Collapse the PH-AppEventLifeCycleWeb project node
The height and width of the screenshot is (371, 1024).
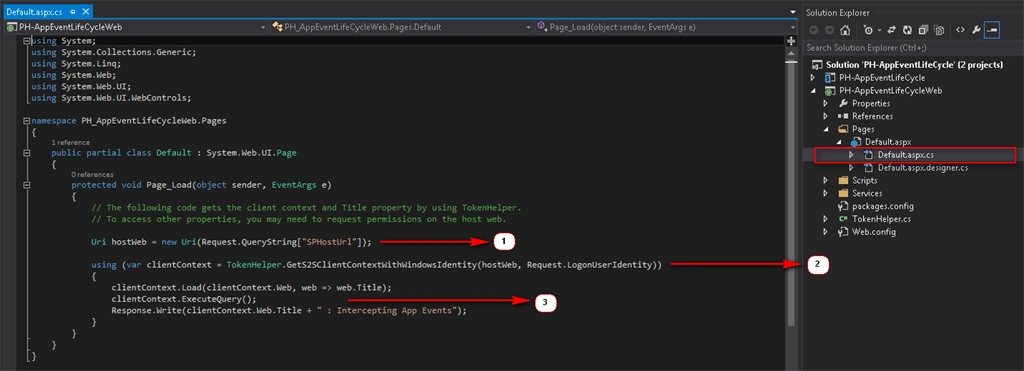(814, 91)
